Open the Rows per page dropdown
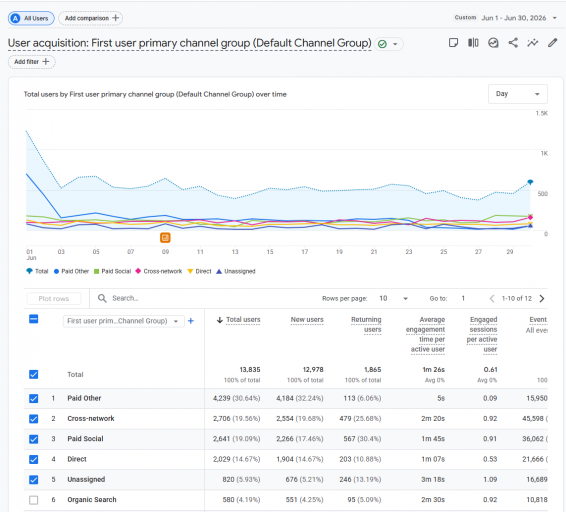This screenshot has width=566, height=512. [393, 299]
